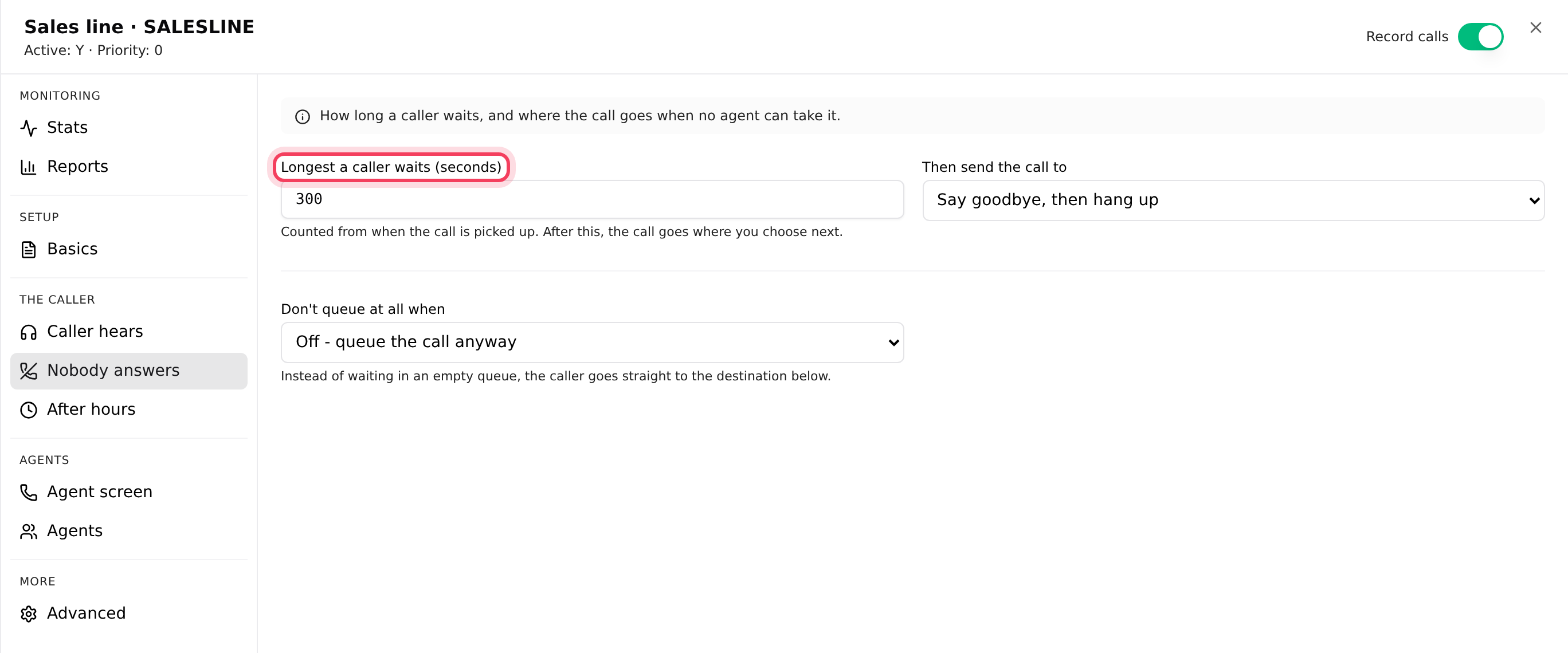The image size is (1568, 653).
Task: Click the Agents people icon
Action: pos(29,532)
